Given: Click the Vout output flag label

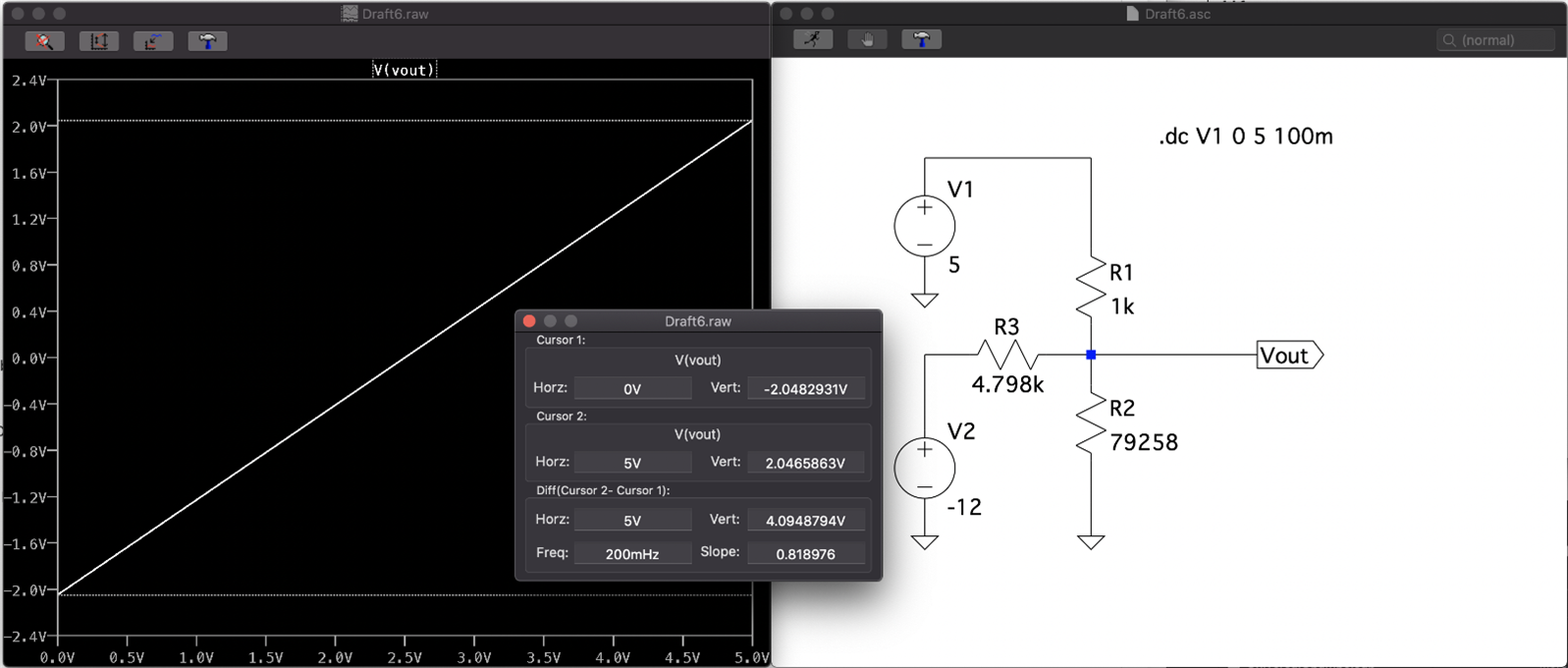Looking at the screenshot, I should pos(1286,356).
